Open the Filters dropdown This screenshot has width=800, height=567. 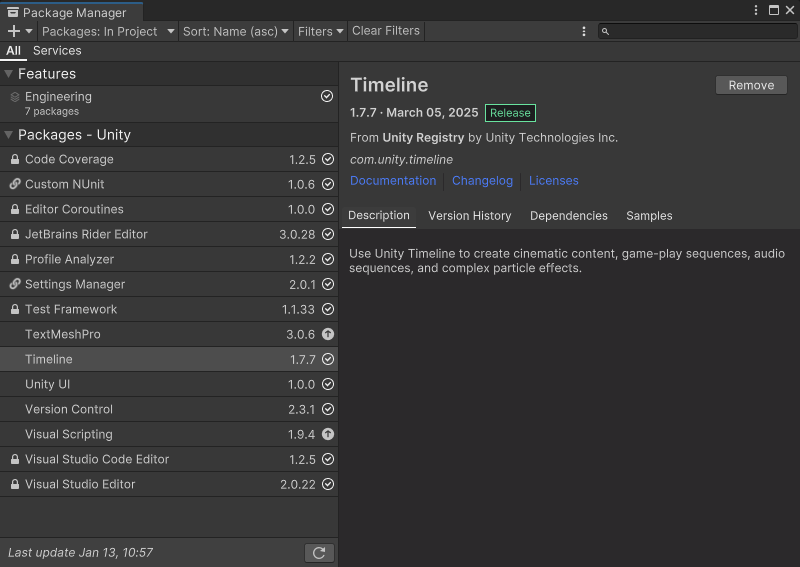tap(320, 31)
